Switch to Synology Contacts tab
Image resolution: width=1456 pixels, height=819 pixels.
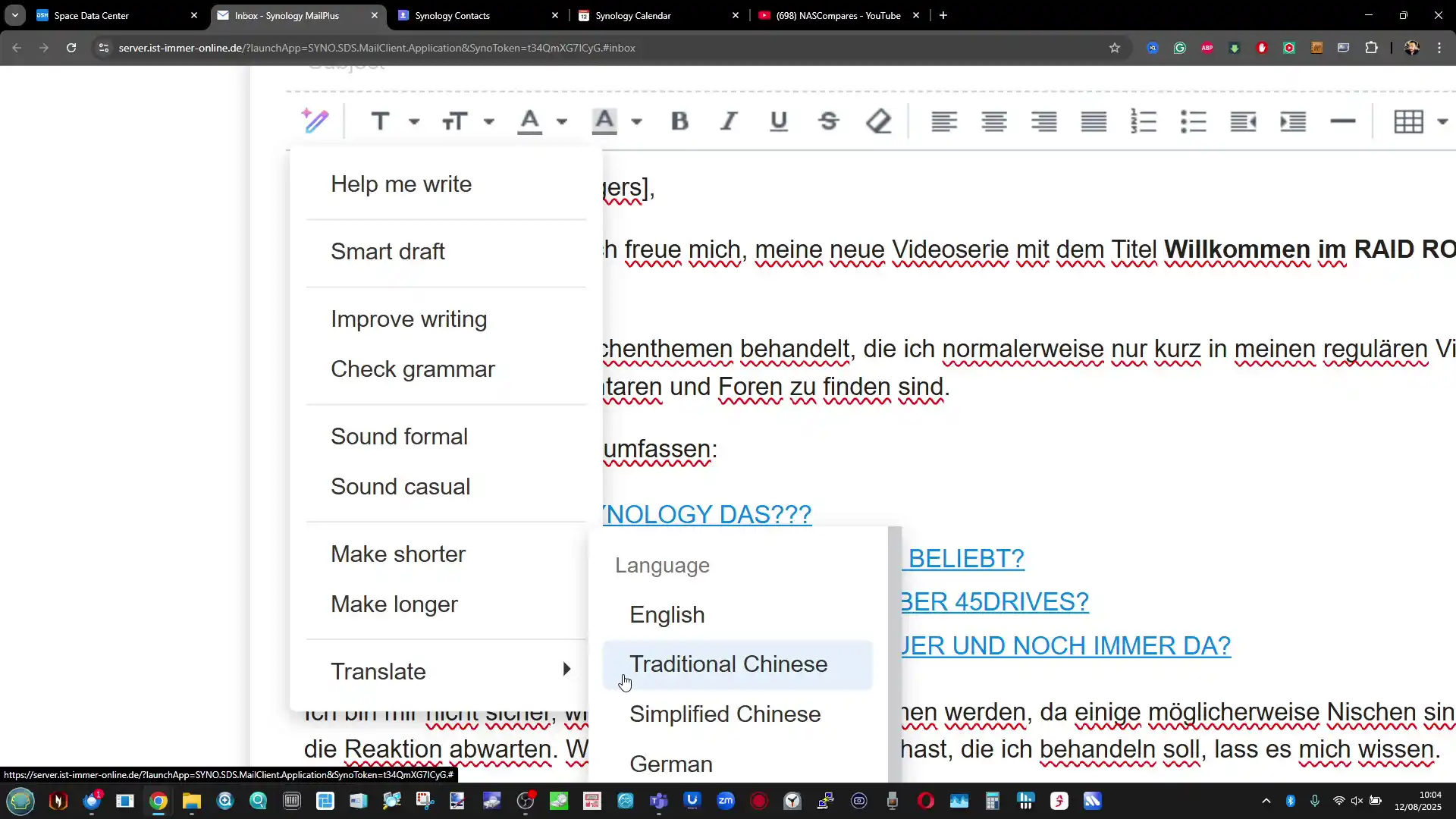(478, 15)
